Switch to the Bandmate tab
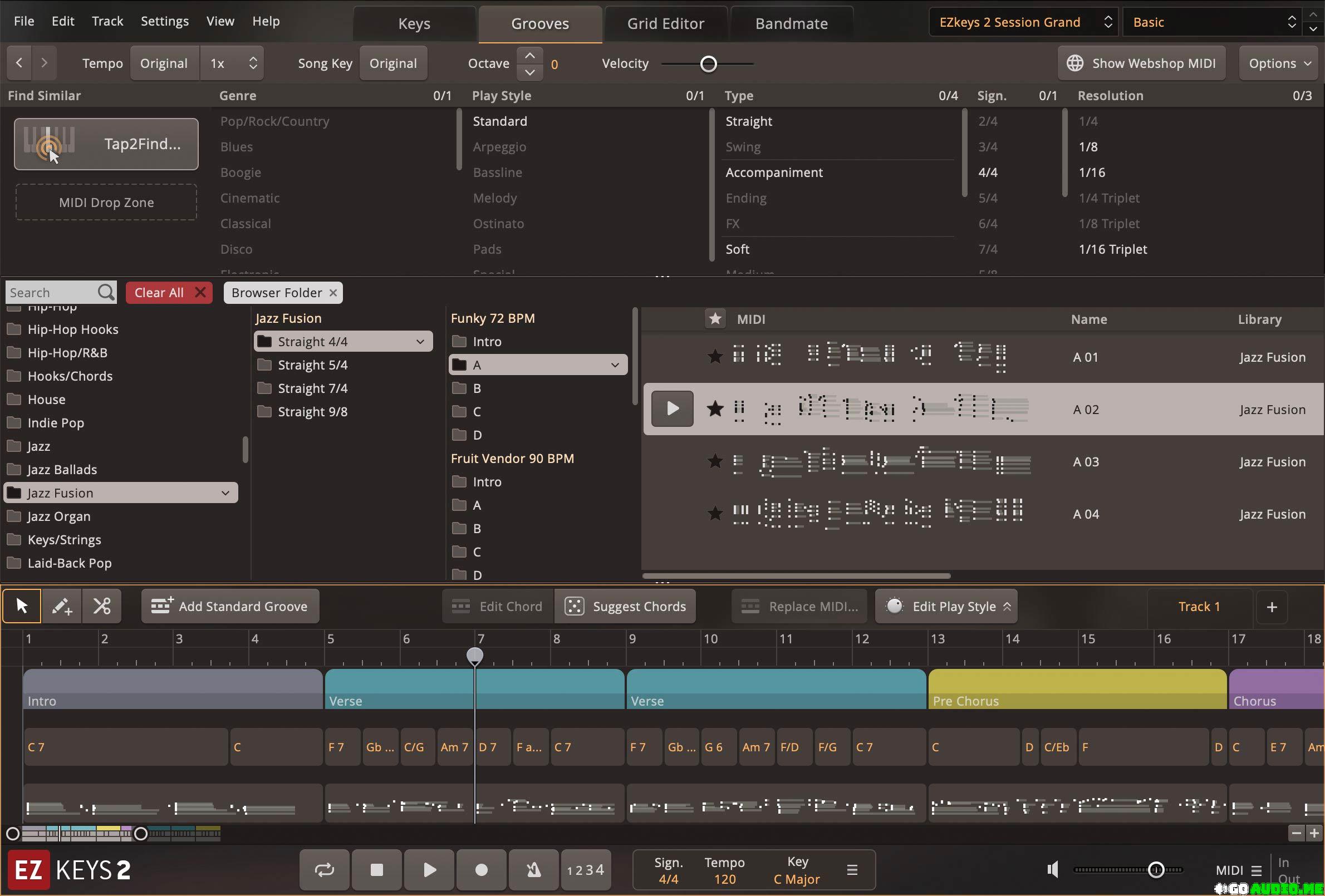 click(x=791, y=23)
